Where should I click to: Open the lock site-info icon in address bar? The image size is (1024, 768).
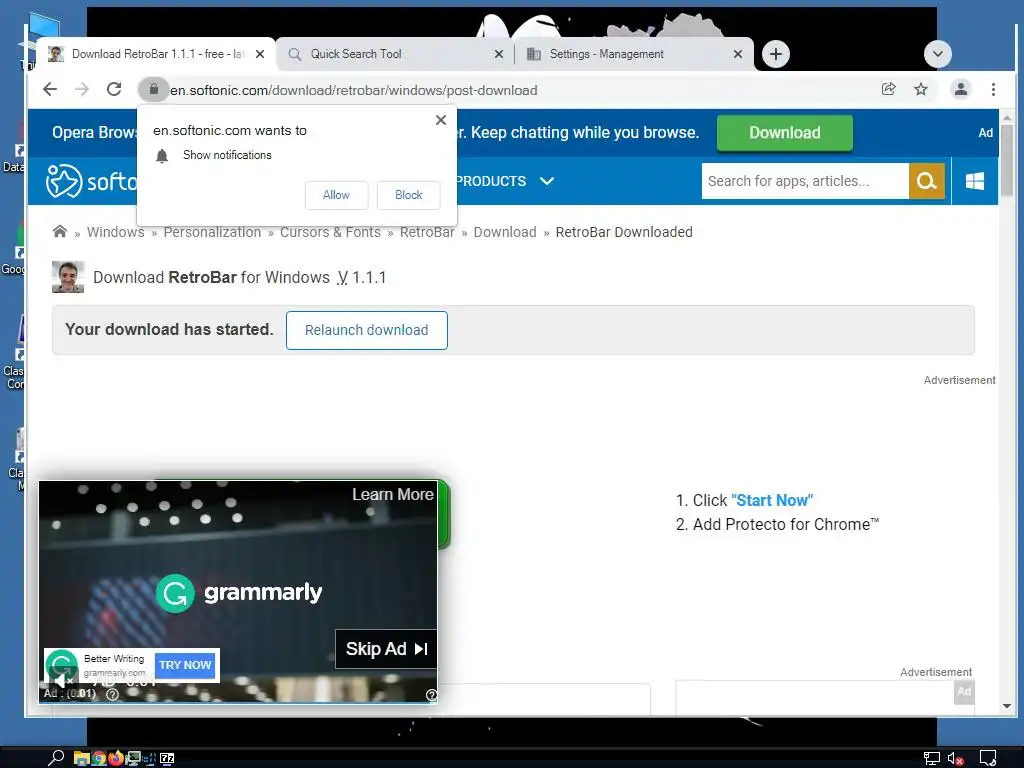click(153, 89)
